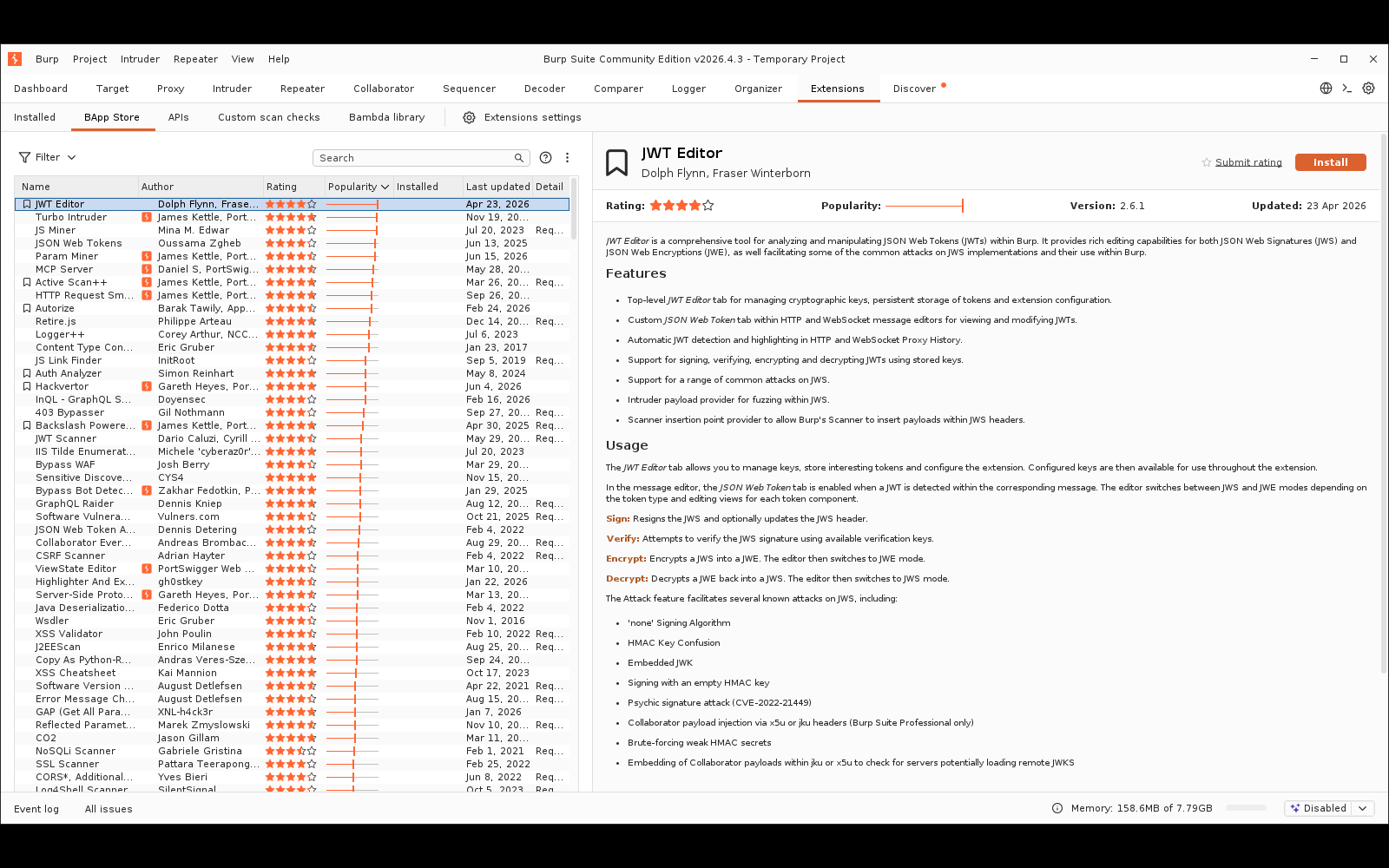Click PortSwigger badge on MCP Server row
This screenshot has width=1389, height=868.
[x=147, y=269]
